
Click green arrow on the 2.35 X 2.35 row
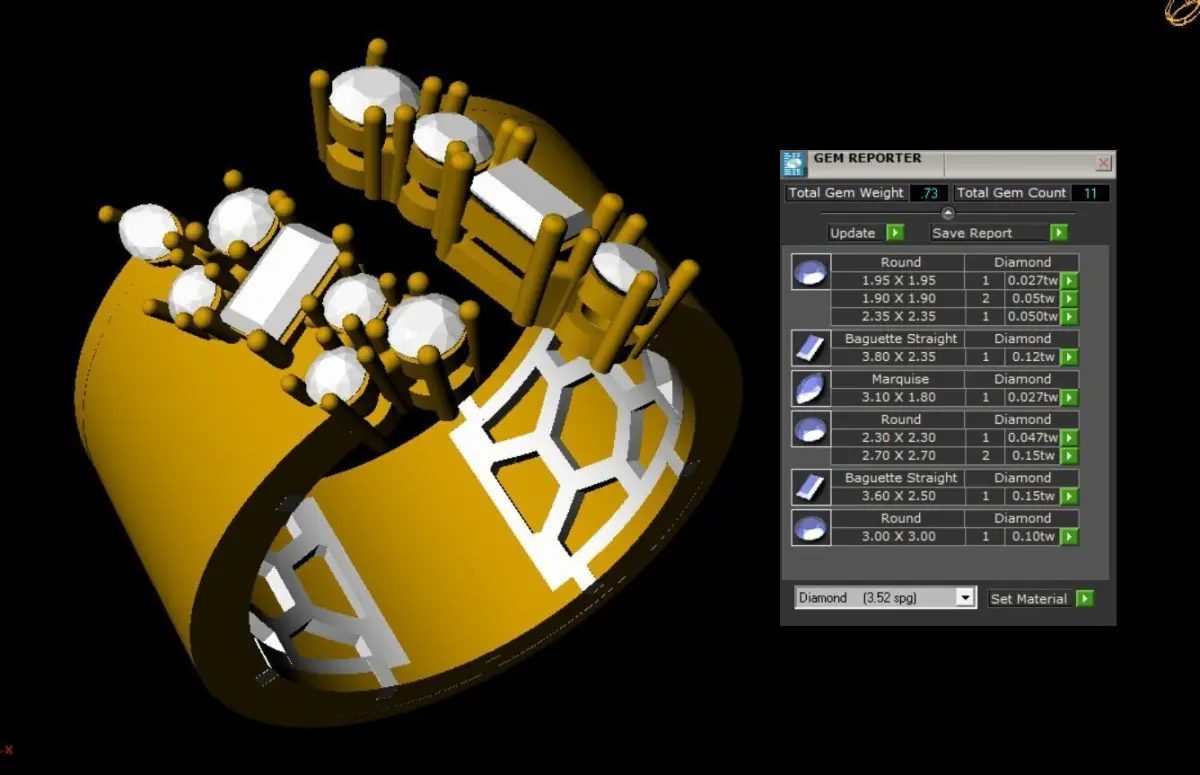coord(1069,317)
